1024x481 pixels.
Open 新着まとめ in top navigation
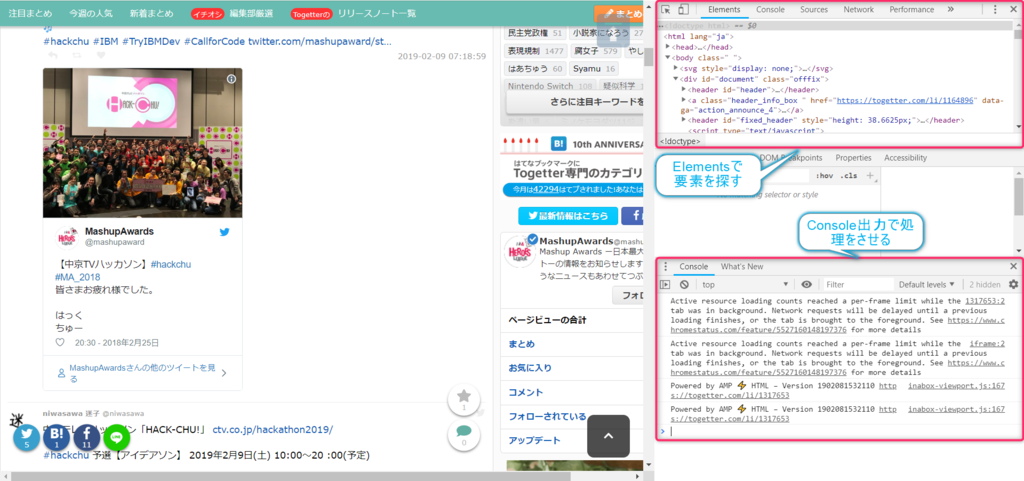152,13
